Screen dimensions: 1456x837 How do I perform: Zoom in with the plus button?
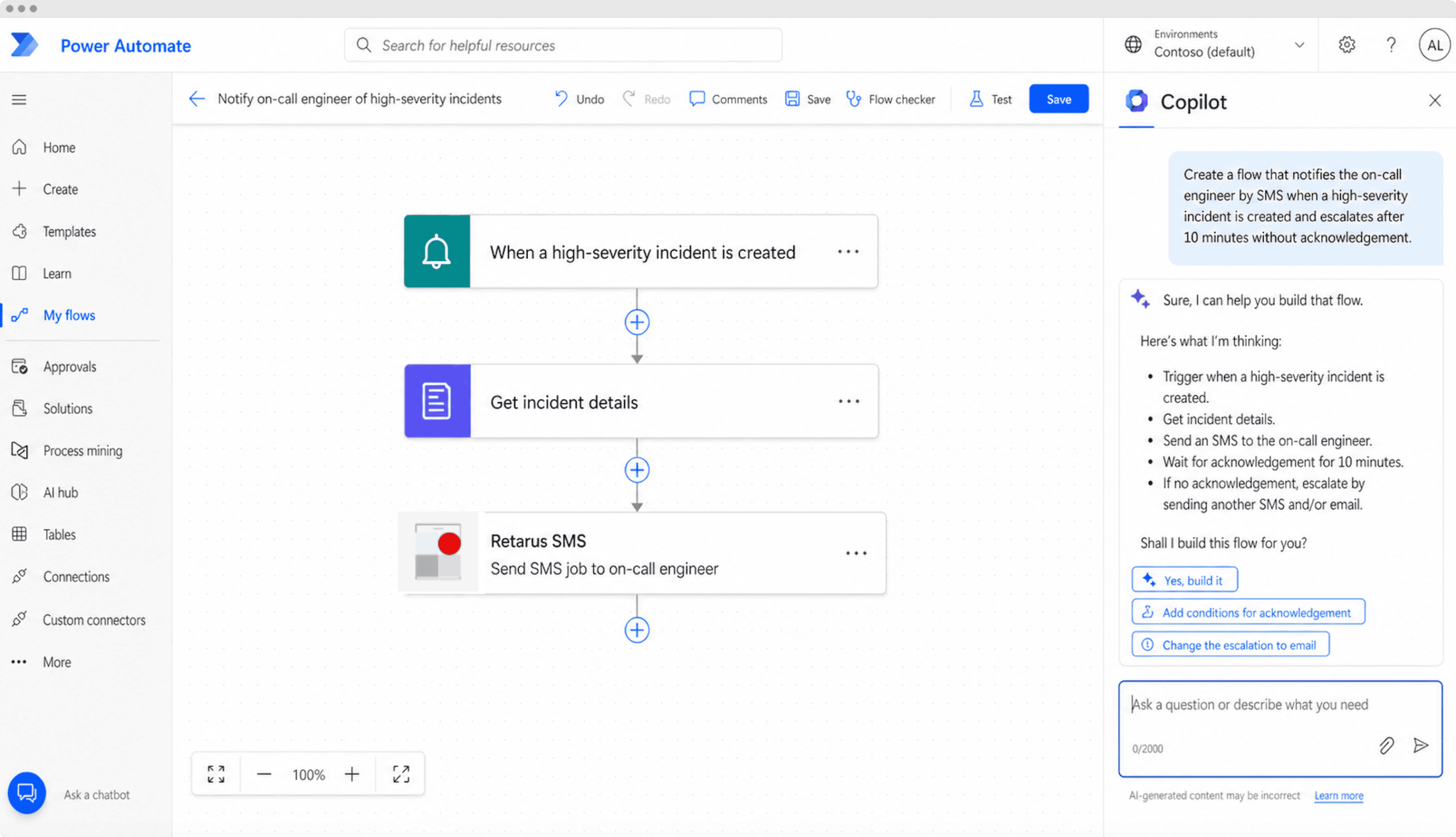(x=352, y=774)
